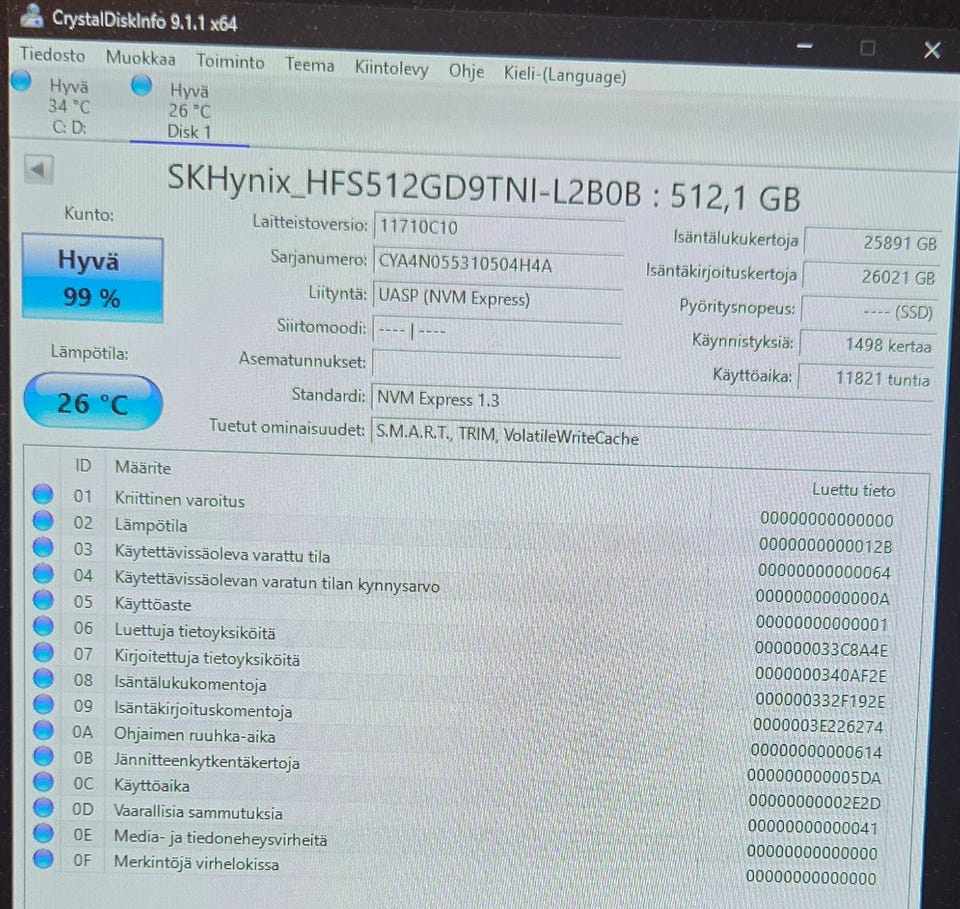The image size is (960, 909).
Task: Click status icon for 07 Kirjoitettuja tietoyksiköitä
Action: (x=43, y=653)
